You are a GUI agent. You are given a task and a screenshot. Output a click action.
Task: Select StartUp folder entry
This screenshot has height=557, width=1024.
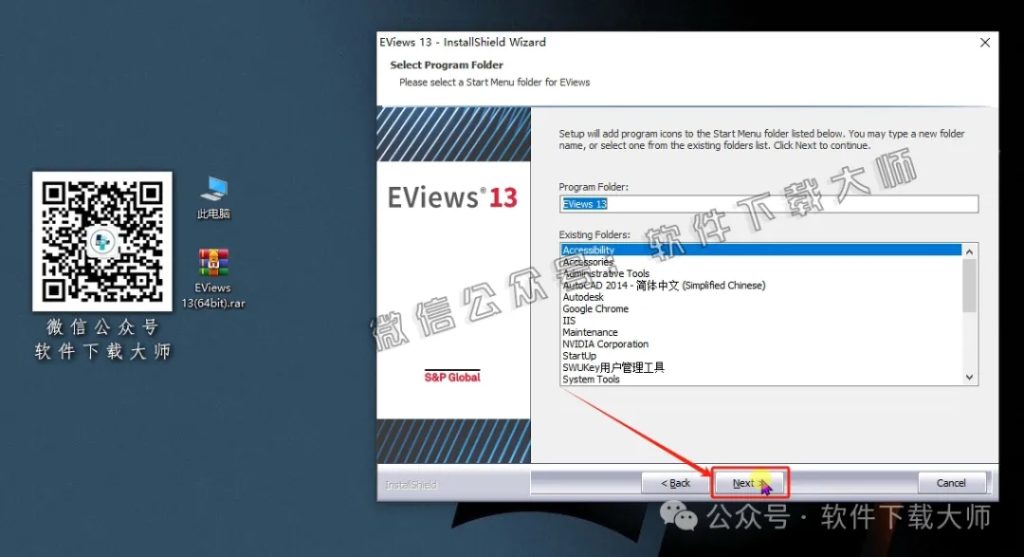click(x=761, y=356)
